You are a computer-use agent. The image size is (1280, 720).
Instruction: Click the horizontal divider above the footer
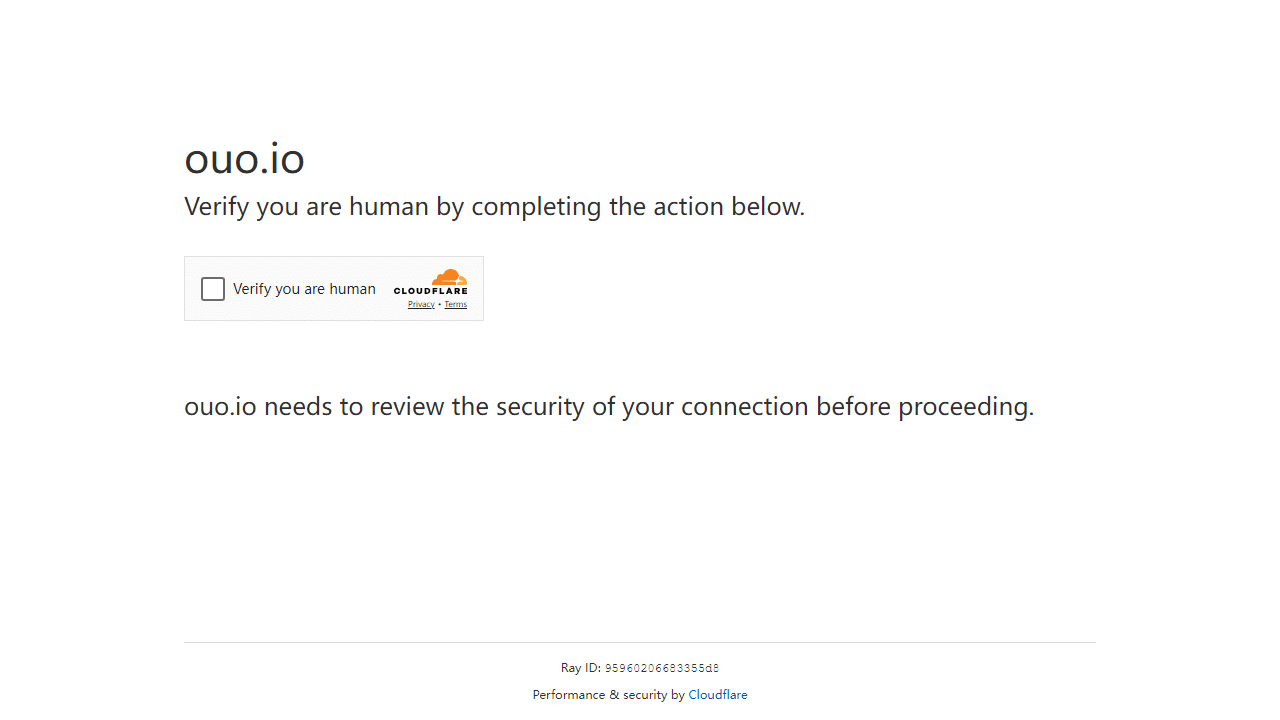[640, 642]
